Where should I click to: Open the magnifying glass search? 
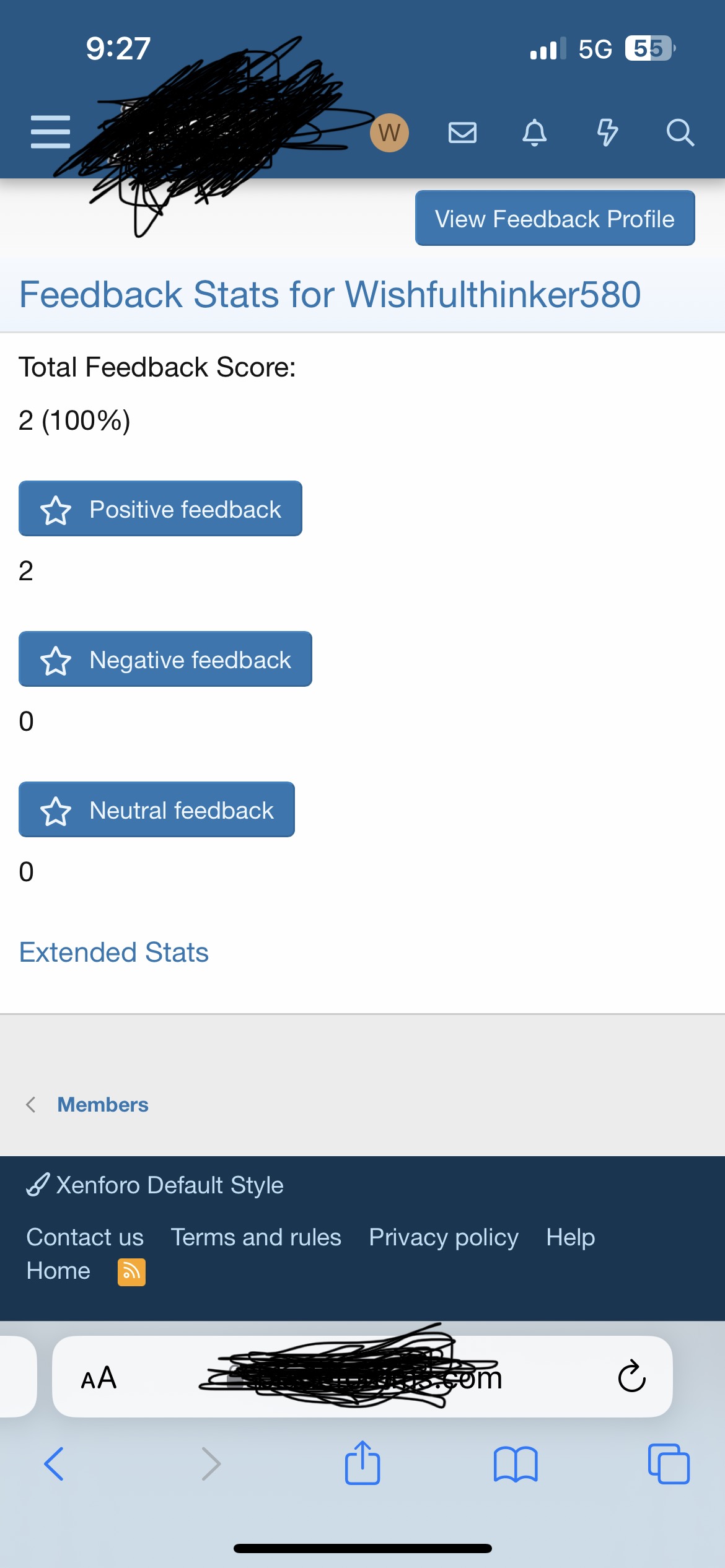pos(680,133)
